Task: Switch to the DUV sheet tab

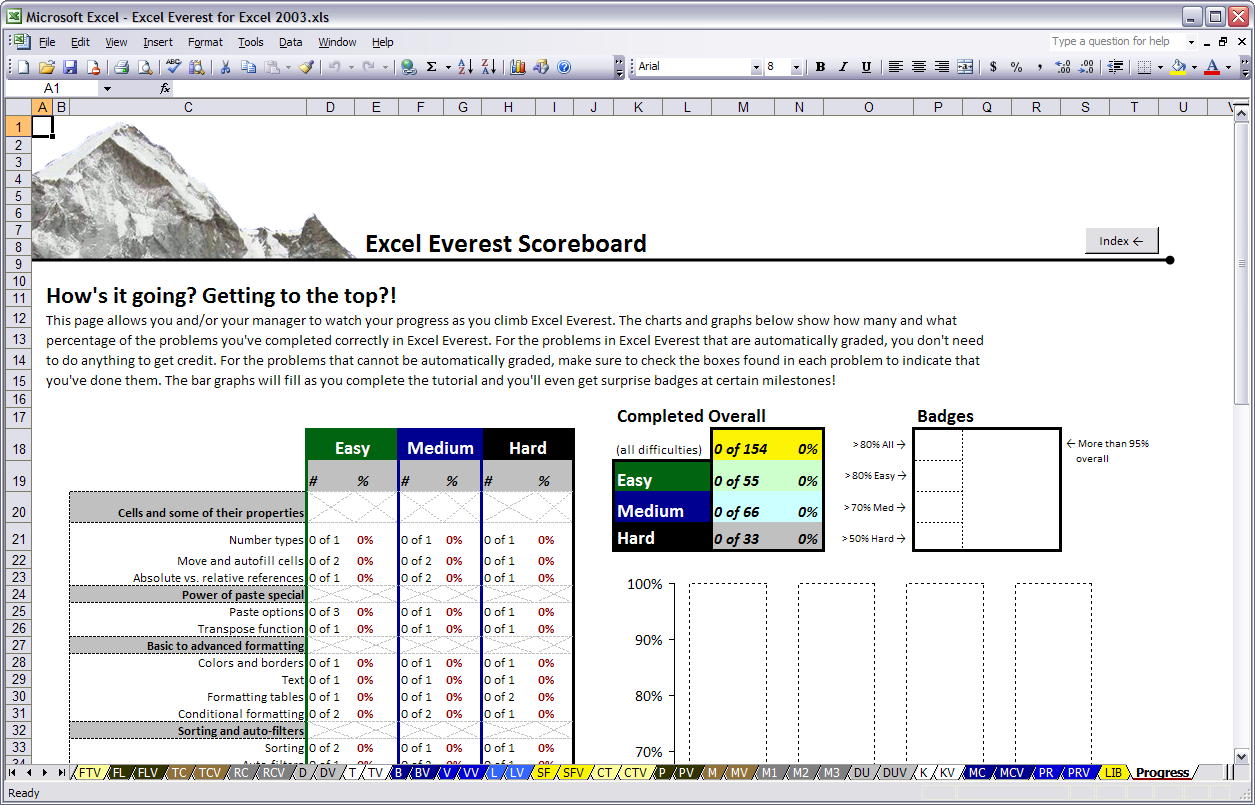Action: 894,772
